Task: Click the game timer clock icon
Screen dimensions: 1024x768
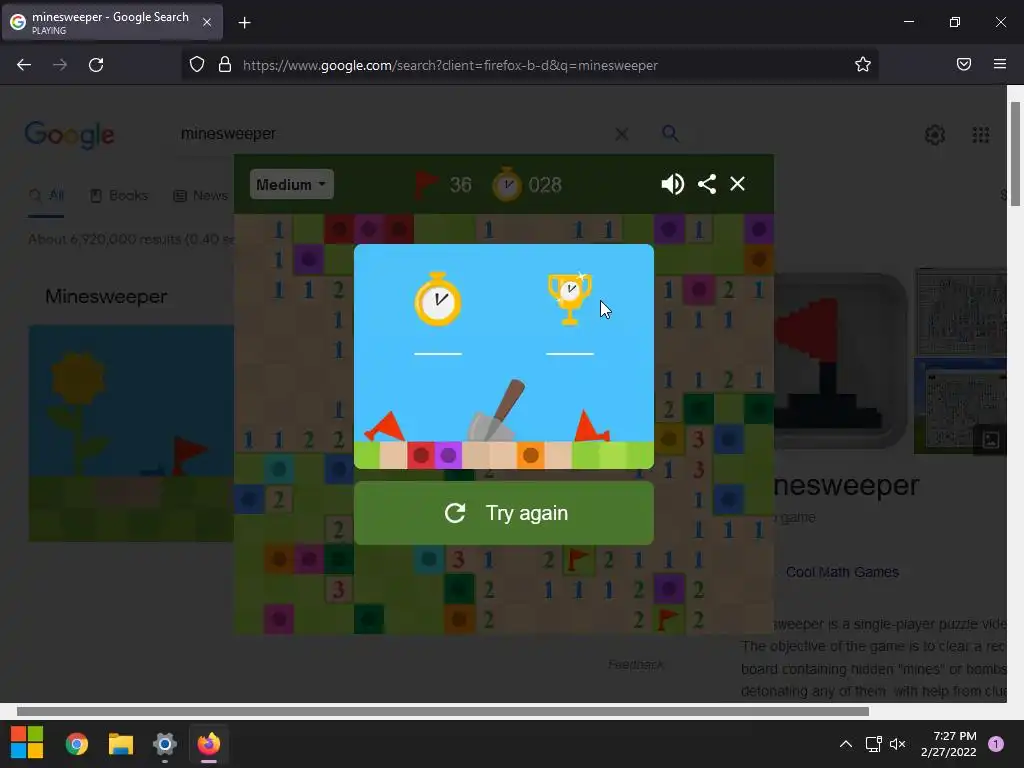Action: pos(507,185)
